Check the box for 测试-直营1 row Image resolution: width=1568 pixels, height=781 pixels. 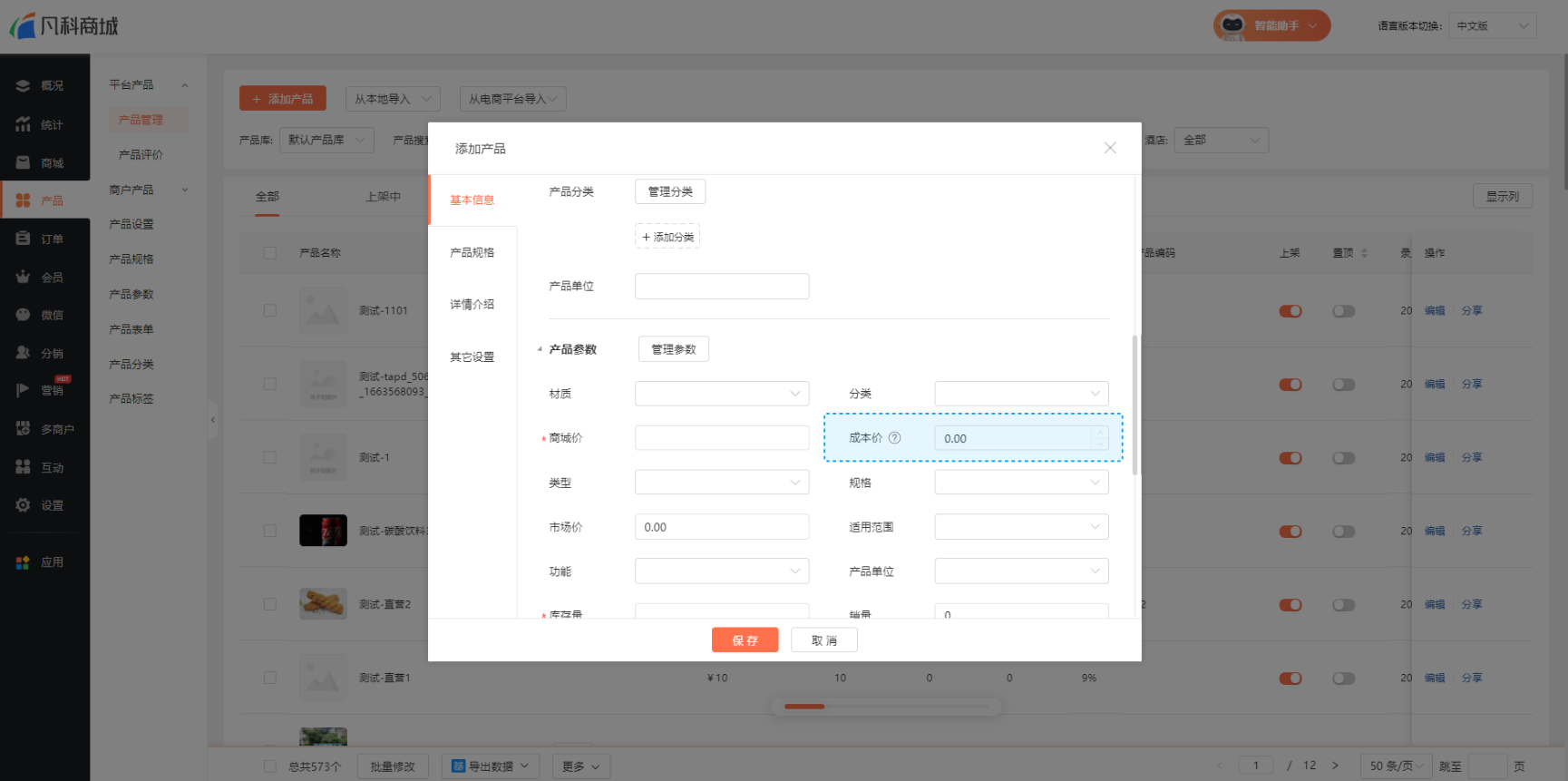click(x=270, y=678)
